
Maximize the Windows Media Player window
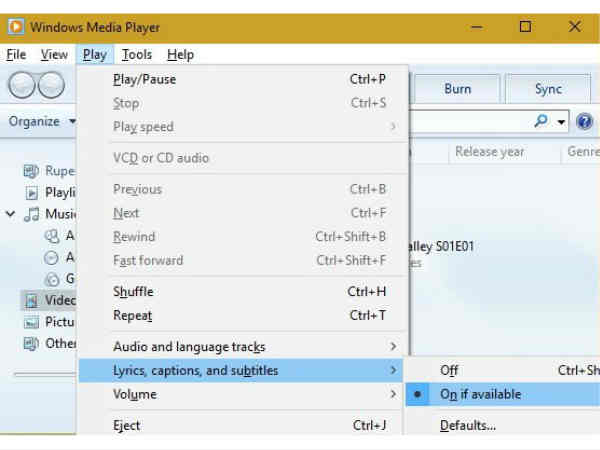coord(525,27)
